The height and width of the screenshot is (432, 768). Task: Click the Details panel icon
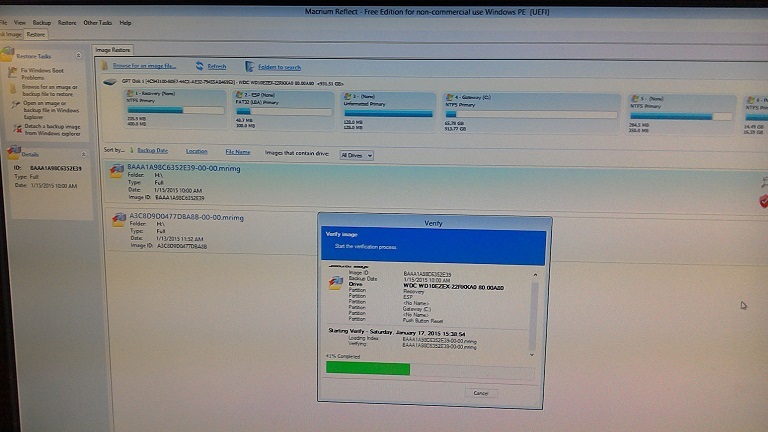(x=14, y=152)
